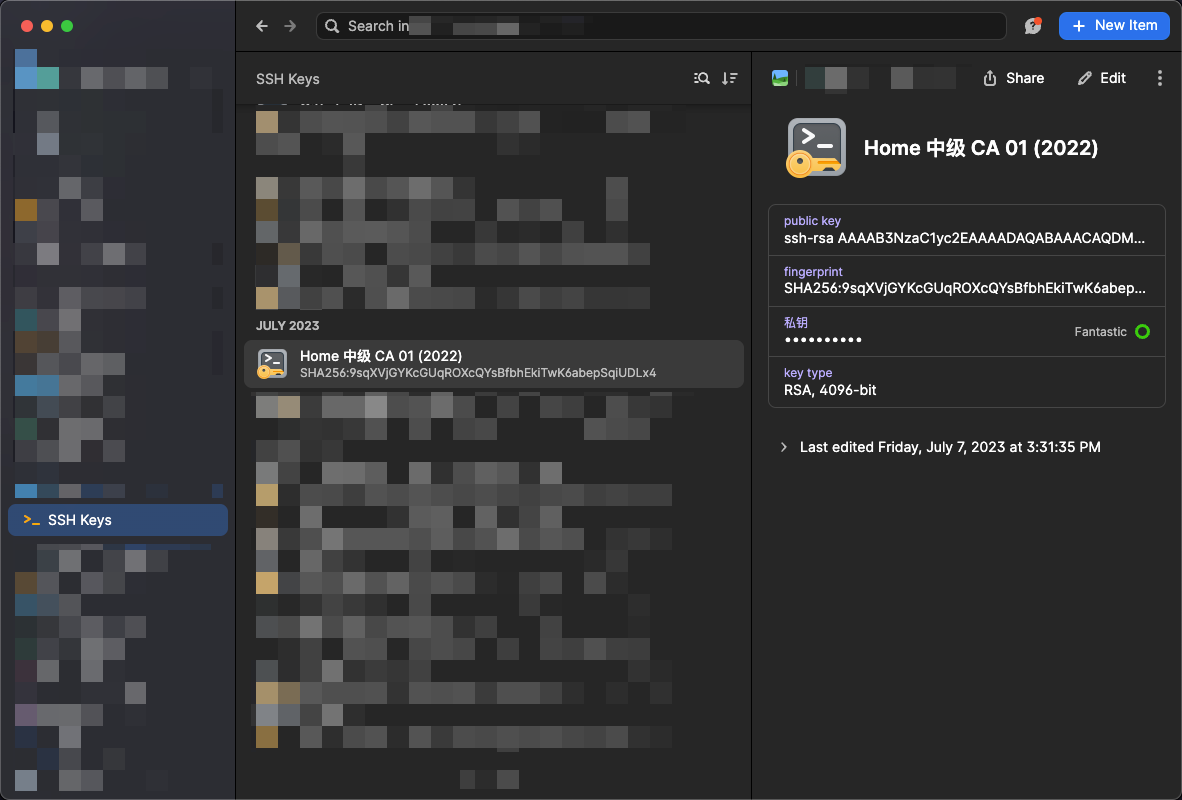Expand the Last edited history section
Image resolution: width=1182 pixels, height=800 pixels.
[784, 447]
